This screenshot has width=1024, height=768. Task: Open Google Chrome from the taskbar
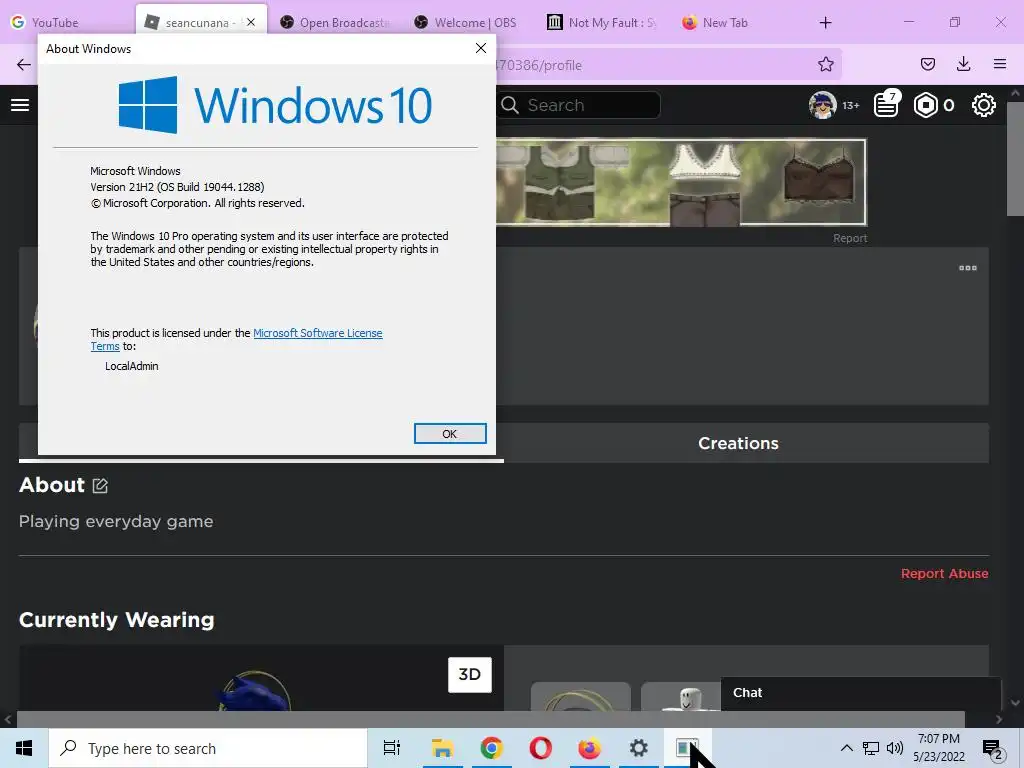pyautogui.click(x=491, y=748)
